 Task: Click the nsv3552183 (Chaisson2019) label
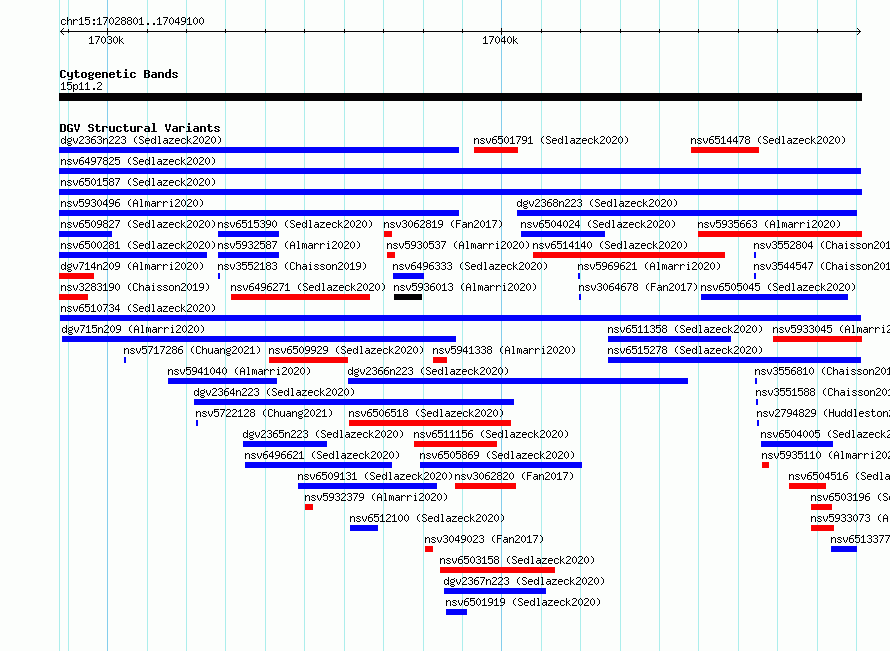292,266
